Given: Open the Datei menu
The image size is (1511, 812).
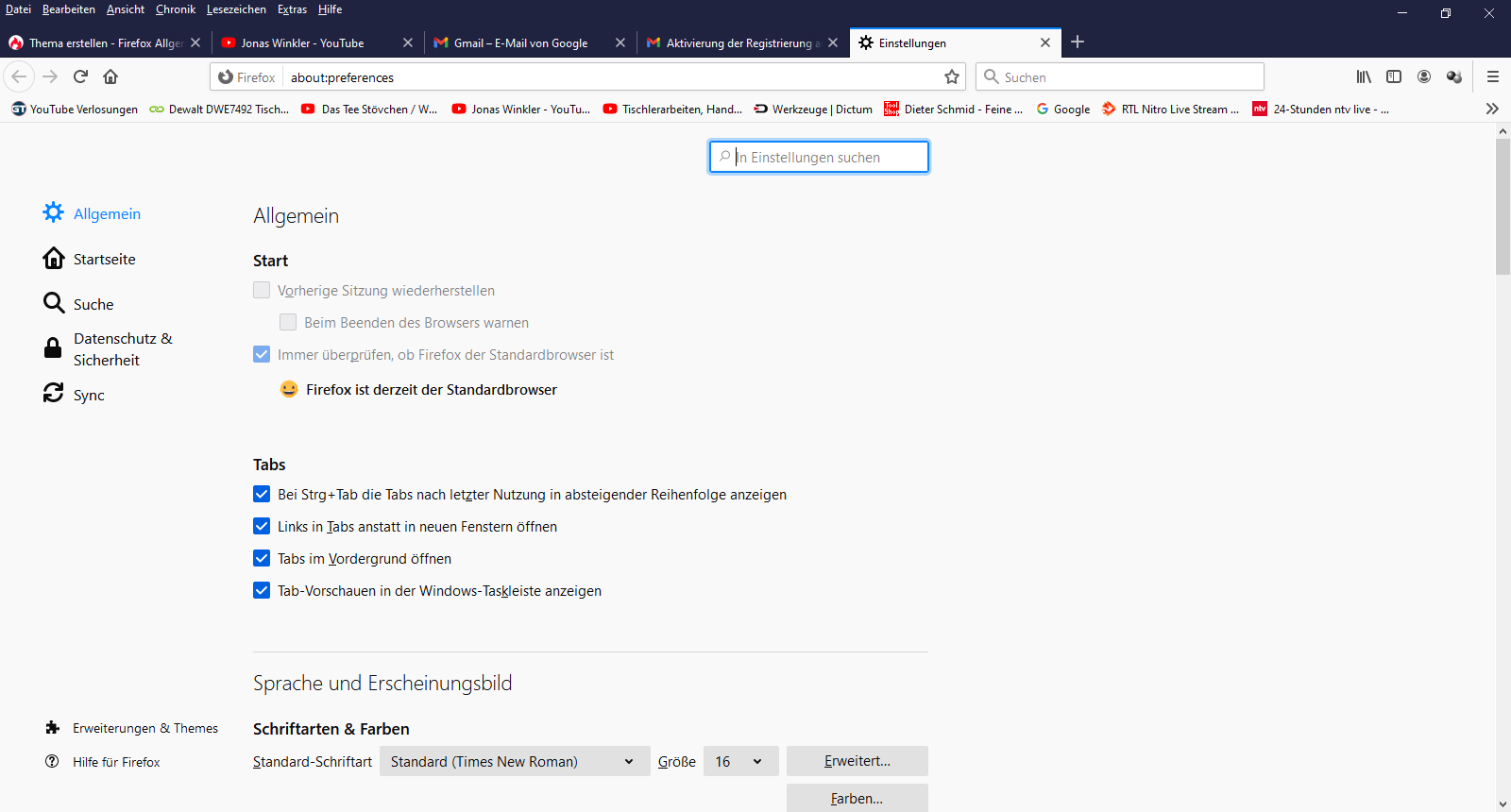Looking at the screenshot, I should [x=18, y=9].
